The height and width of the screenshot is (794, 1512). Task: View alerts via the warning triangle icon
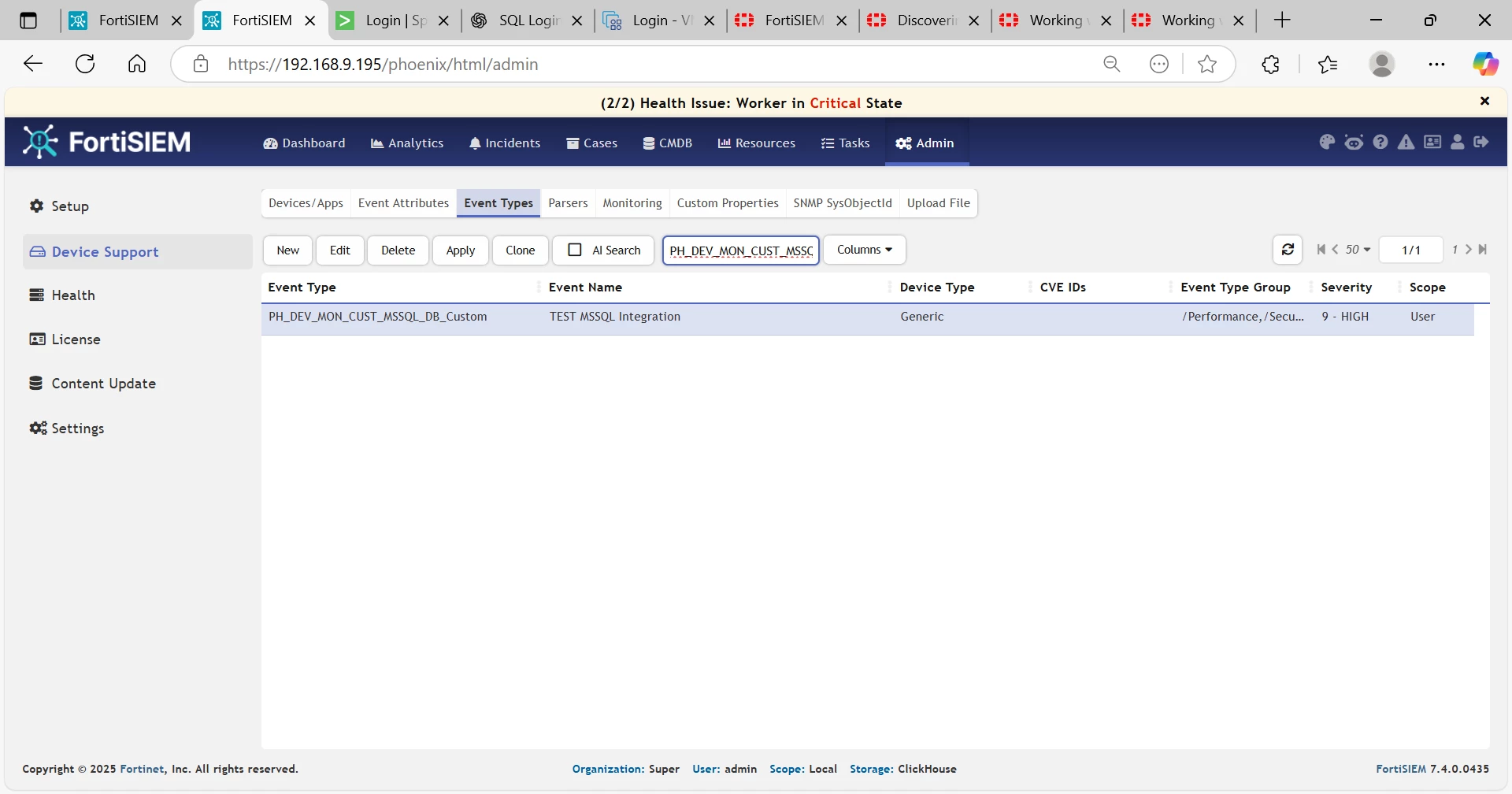pos(1406,142)
